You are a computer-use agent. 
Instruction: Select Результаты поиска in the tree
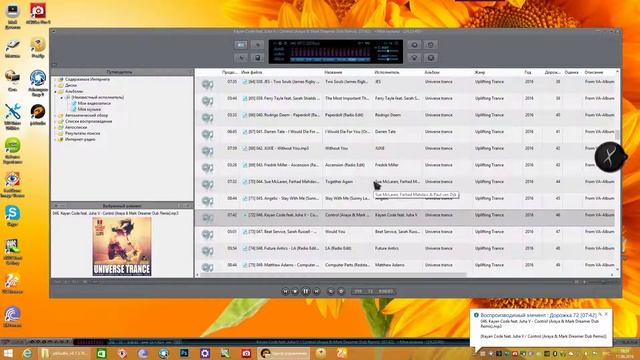pyautogui.click(x=82, y=133)
